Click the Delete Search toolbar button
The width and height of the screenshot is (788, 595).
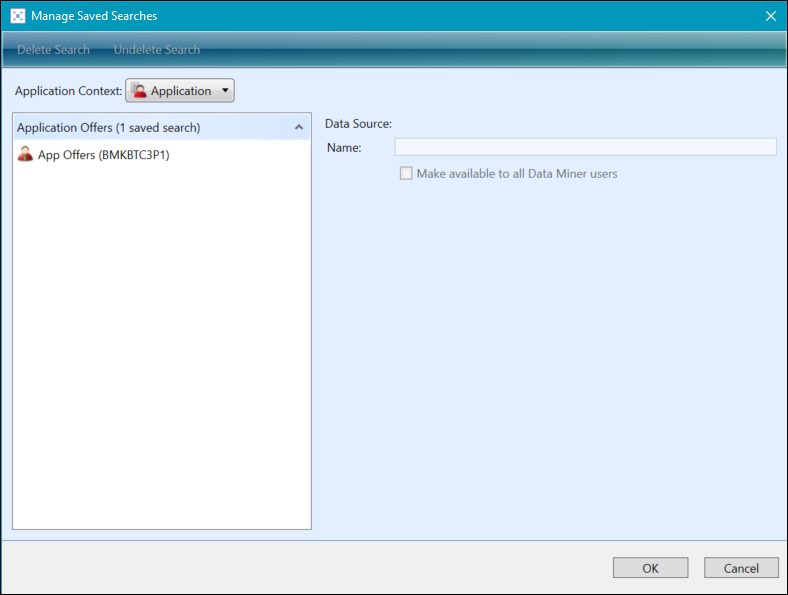(x=53, y=50)
